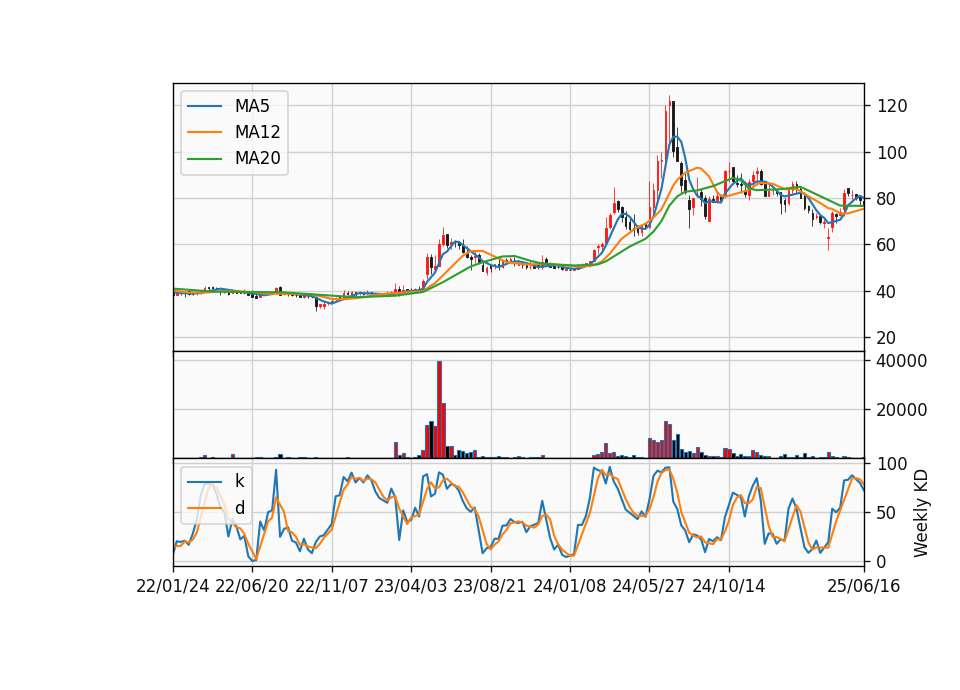This screenshot has height=690, width=960.
Task: Click the 22/11/07 date tick label
Action: [332, 587]
